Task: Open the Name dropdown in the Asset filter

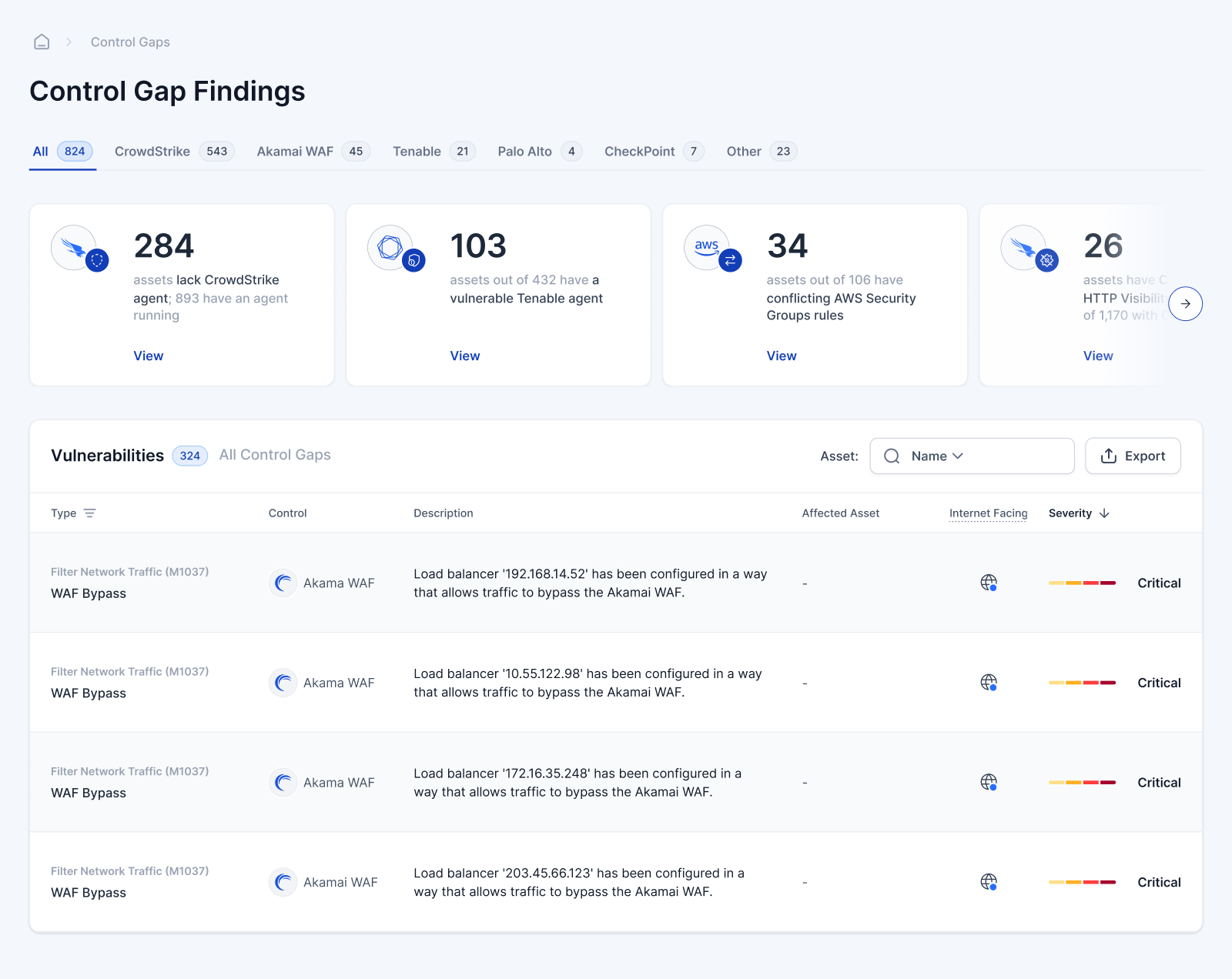Action: click(x=937, y=456)
